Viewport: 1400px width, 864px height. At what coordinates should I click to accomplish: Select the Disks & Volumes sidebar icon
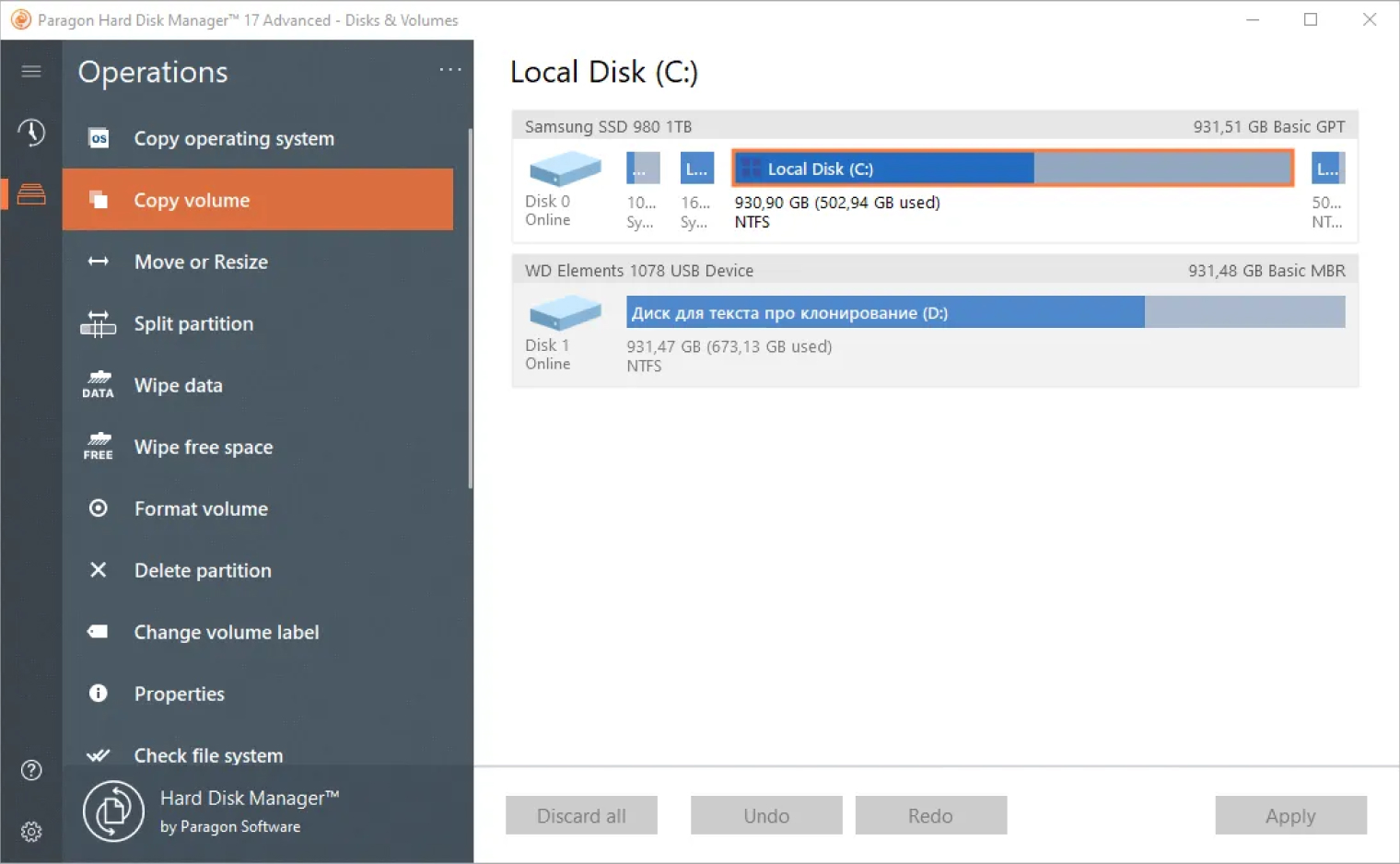point(31,194)
